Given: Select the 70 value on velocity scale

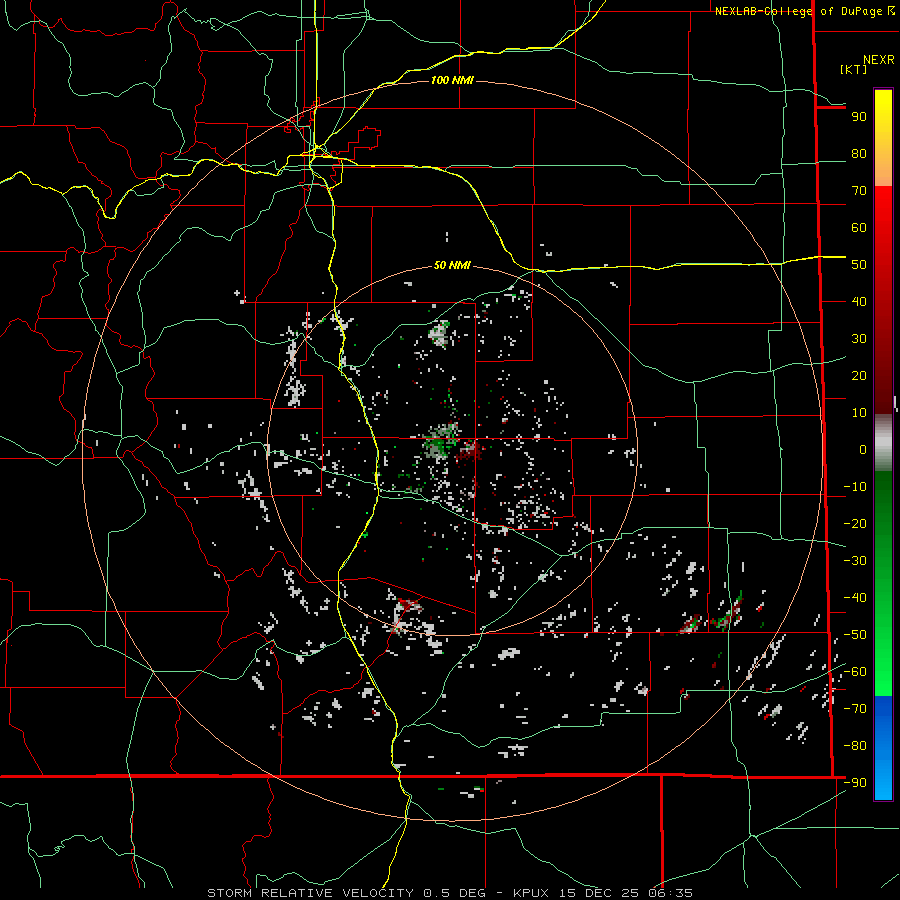Looking at the screenshot, I should click(x=859, y=191).
